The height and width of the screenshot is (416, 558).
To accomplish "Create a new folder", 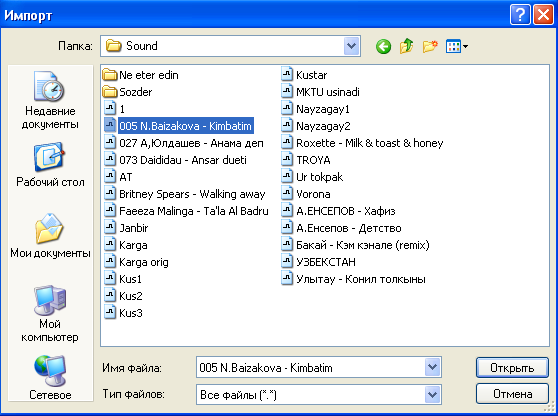I will 430,46.
